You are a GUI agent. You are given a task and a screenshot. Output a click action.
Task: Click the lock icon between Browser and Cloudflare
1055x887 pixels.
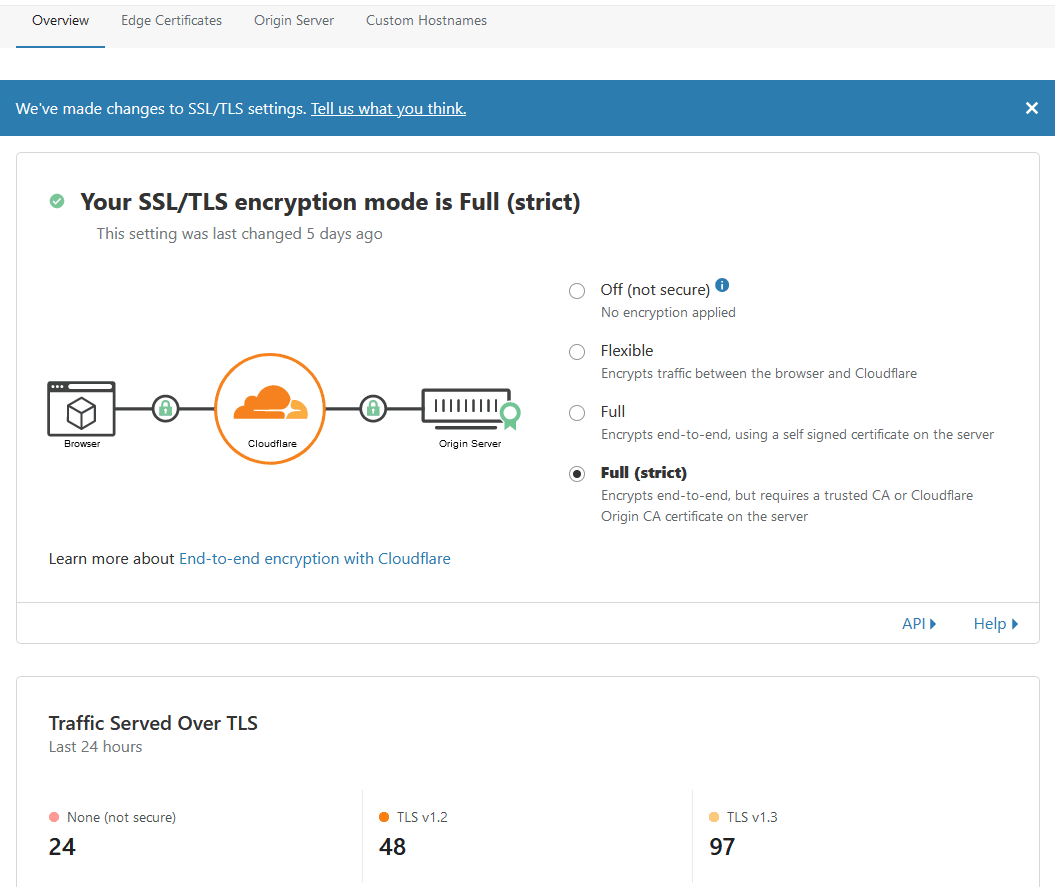tap(166, 408)
